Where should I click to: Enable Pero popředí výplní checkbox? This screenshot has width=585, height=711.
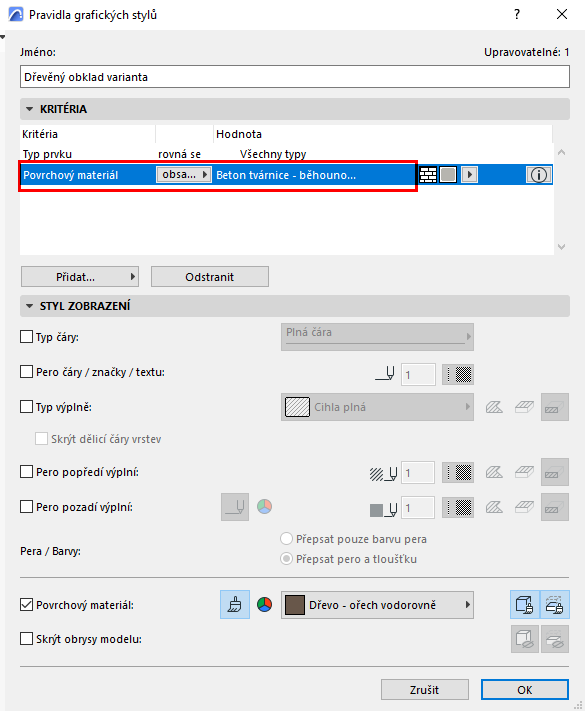(26, 472)
